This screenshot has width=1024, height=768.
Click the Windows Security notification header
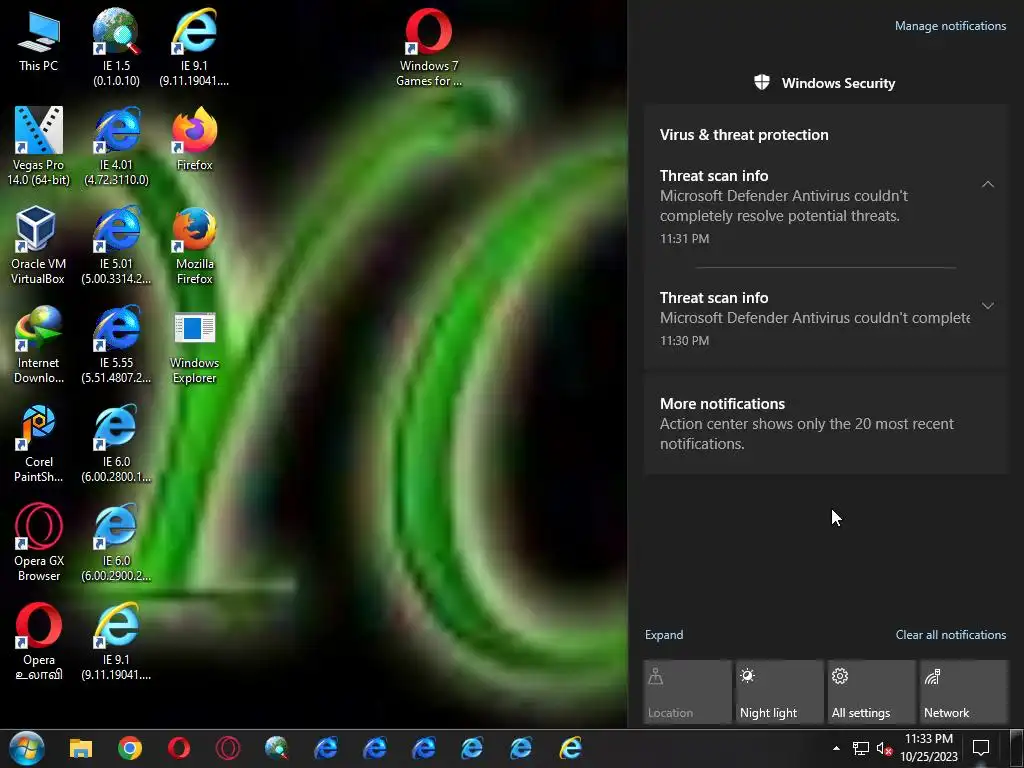[x=825, y=83]
